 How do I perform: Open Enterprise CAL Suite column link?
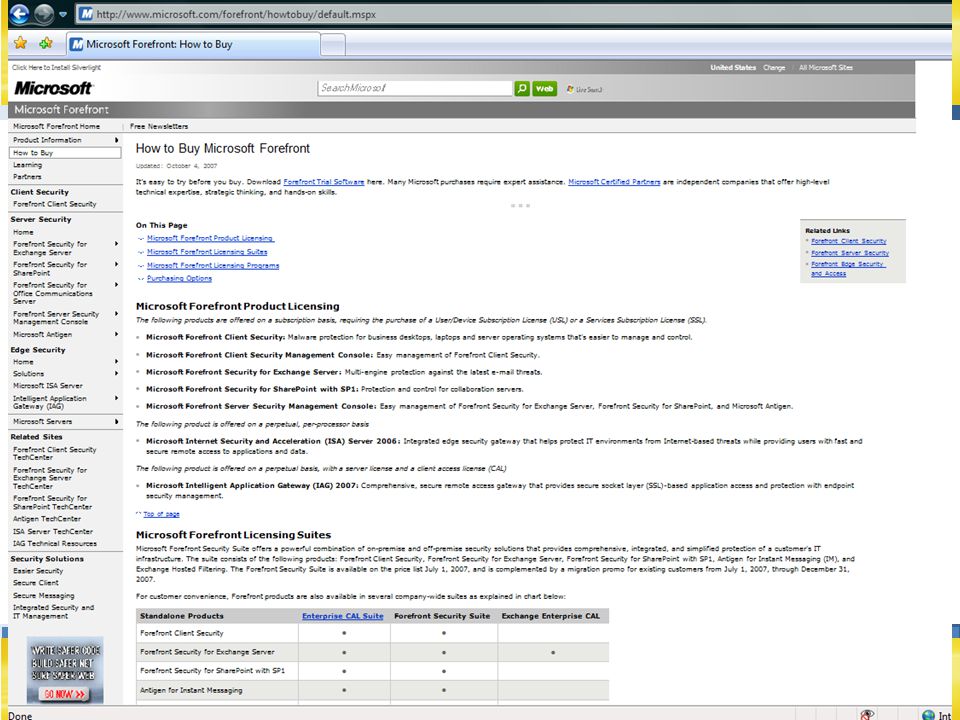343,616
